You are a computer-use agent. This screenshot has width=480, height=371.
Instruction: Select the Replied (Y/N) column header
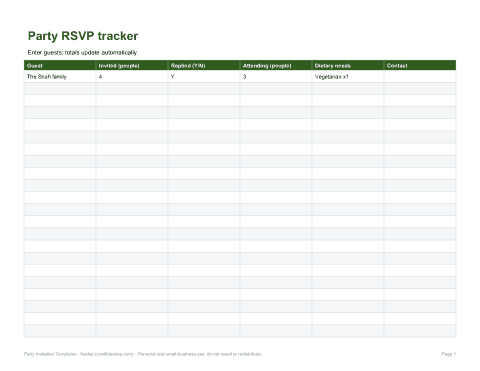204,65
